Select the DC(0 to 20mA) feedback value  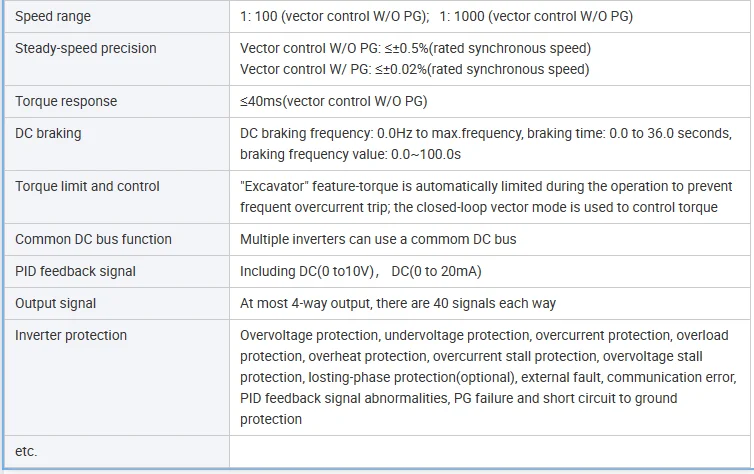pos(436,272)
